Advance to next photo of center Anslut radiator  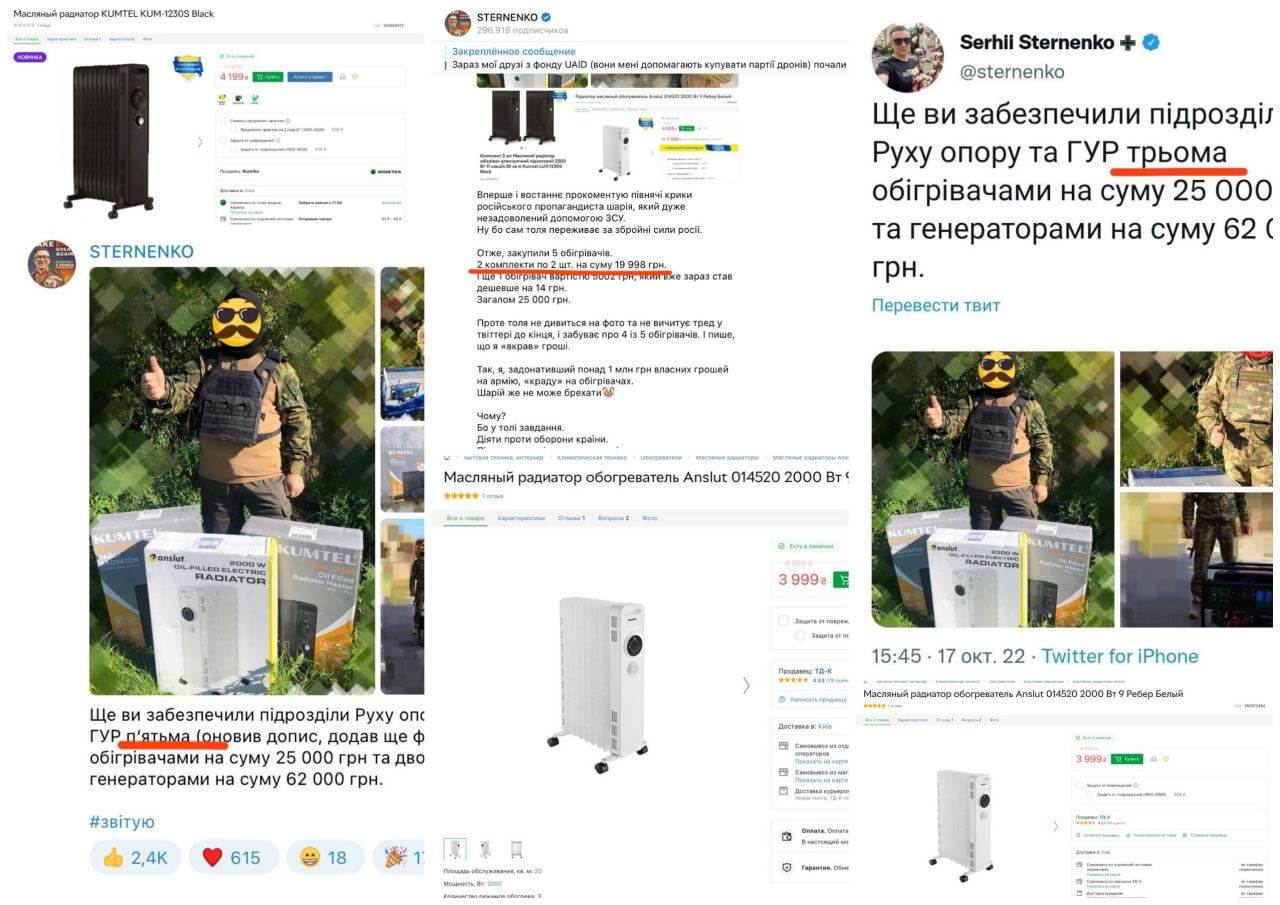745,685
